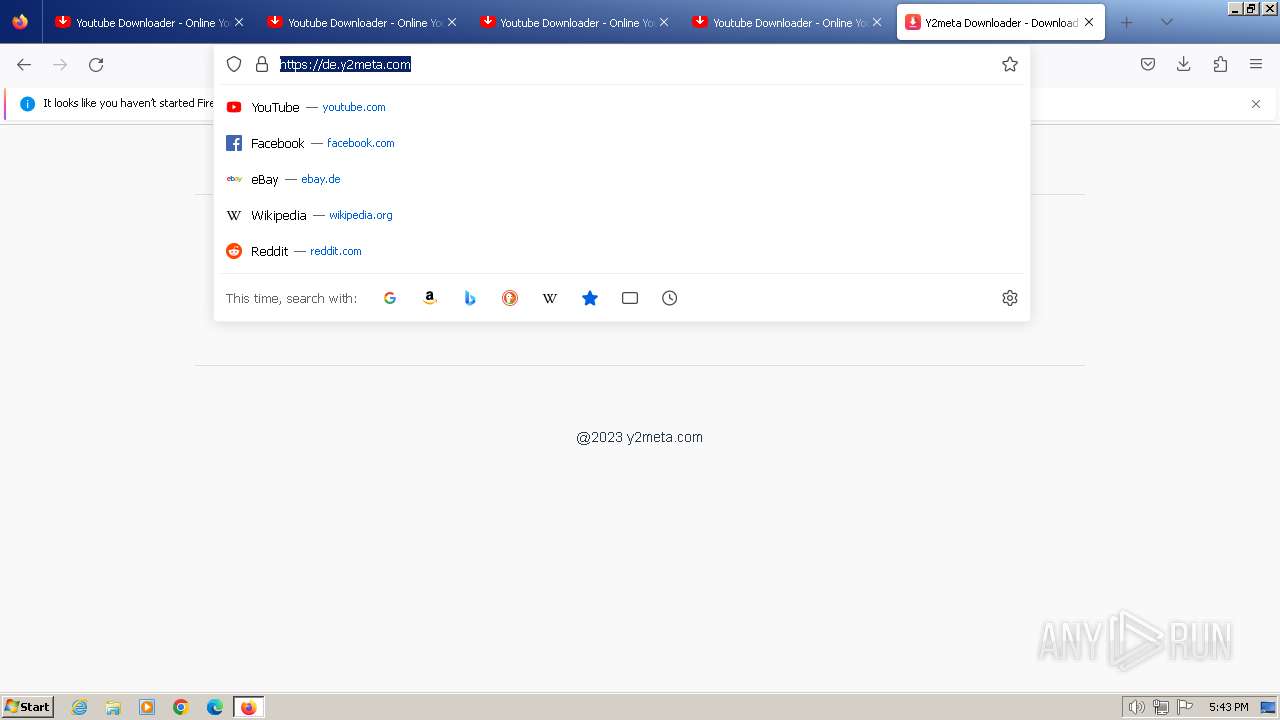Launch Internet Explorer from taskbar
The width and height of the screenshot is (1280, 720).
coord(79,707)
